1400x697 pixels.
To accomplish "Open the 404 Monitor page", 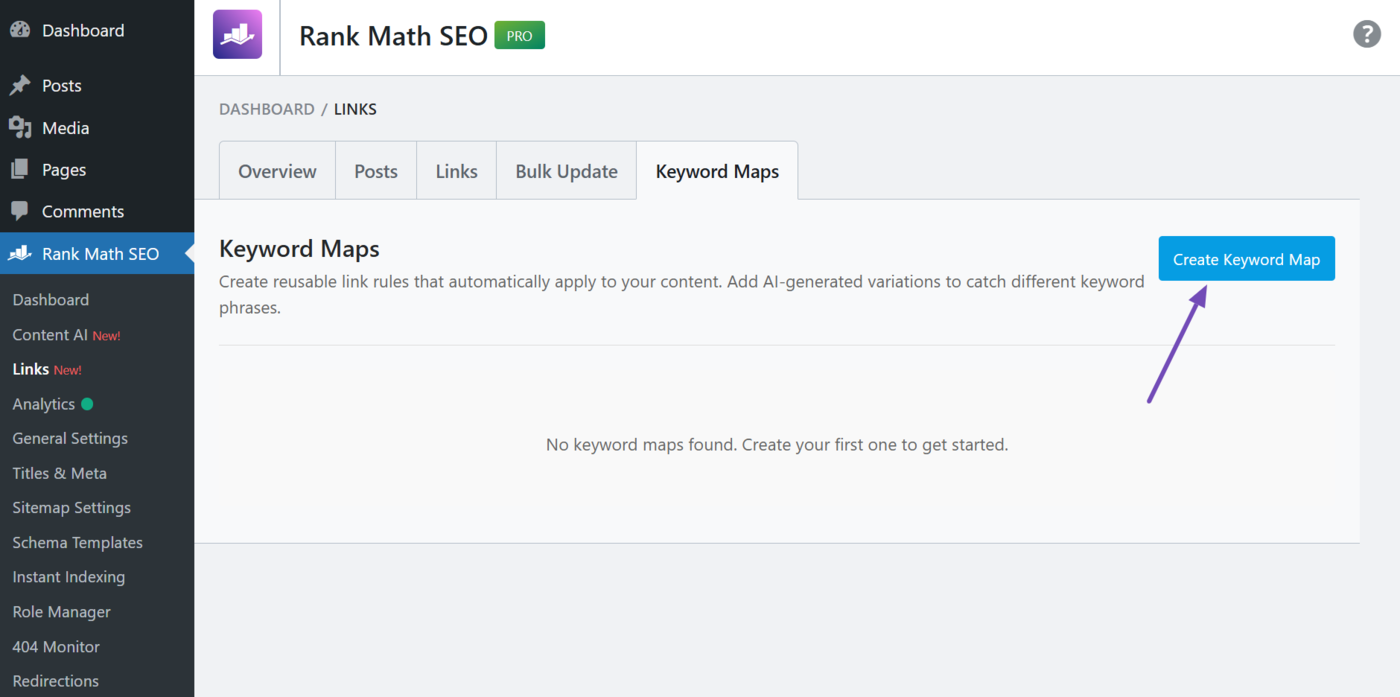I will point(55,646).
